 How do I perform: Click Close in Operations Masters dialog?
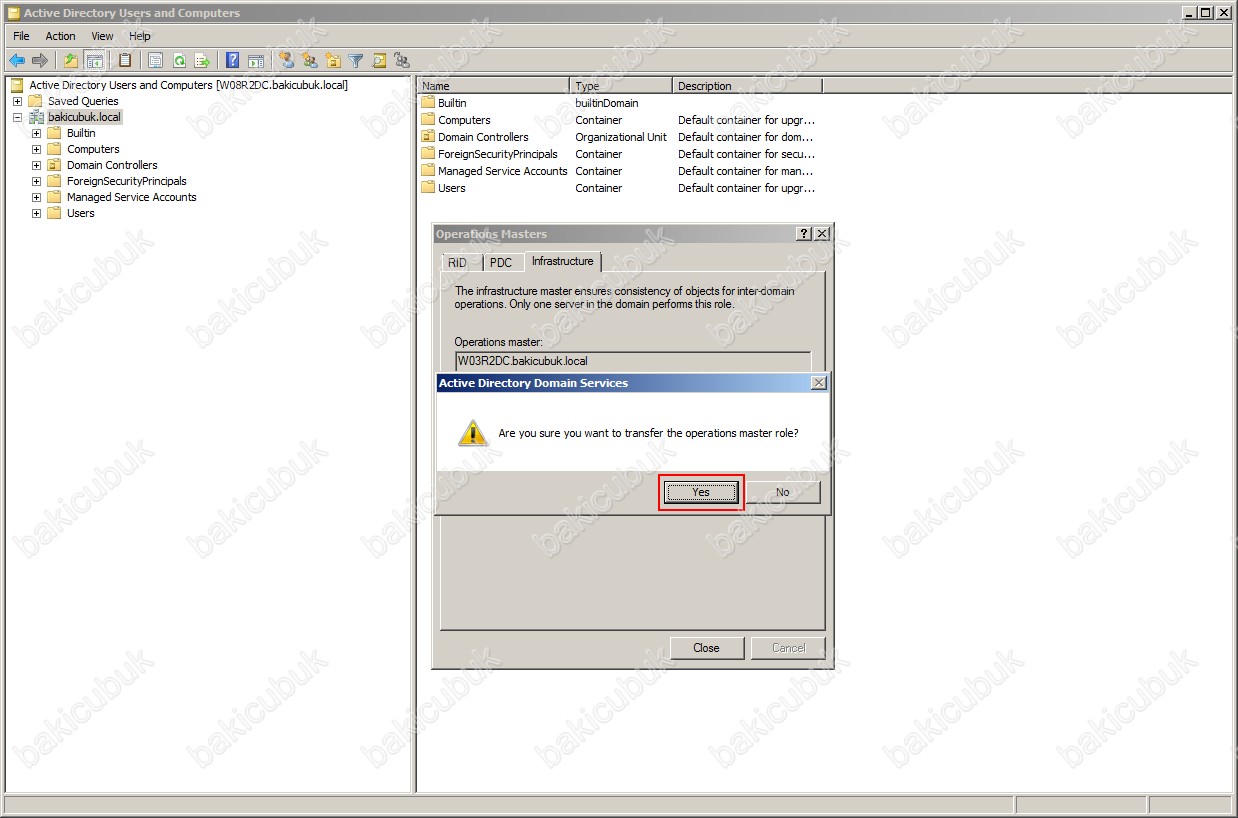click(706, 648)
